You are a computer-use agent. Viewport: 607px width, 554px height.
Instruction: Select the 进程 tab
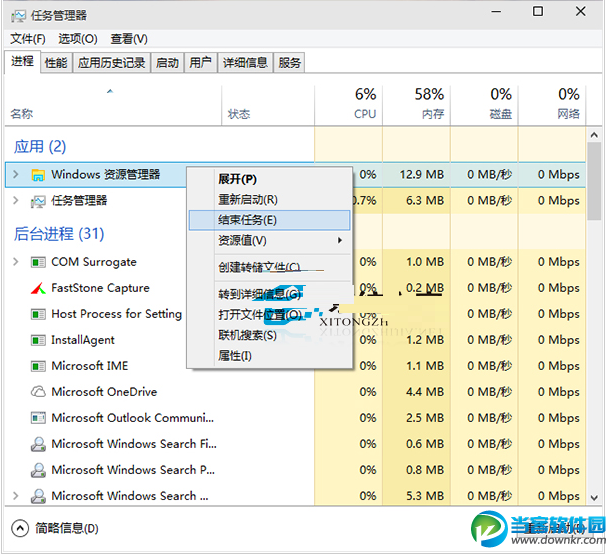tap(22, 62)
